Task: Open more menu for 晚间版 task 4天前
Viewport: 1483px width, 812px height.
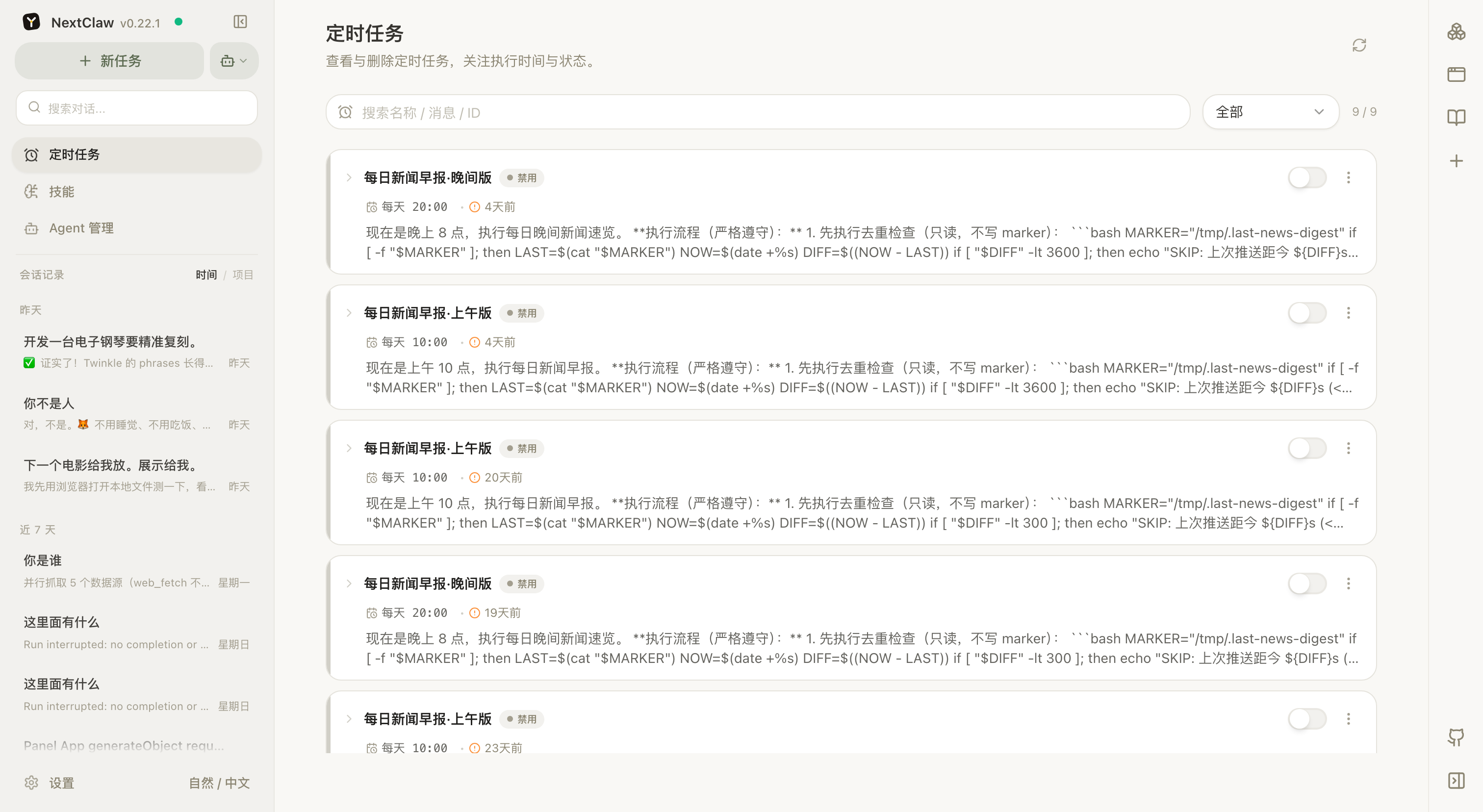Action: (1348, 177)
